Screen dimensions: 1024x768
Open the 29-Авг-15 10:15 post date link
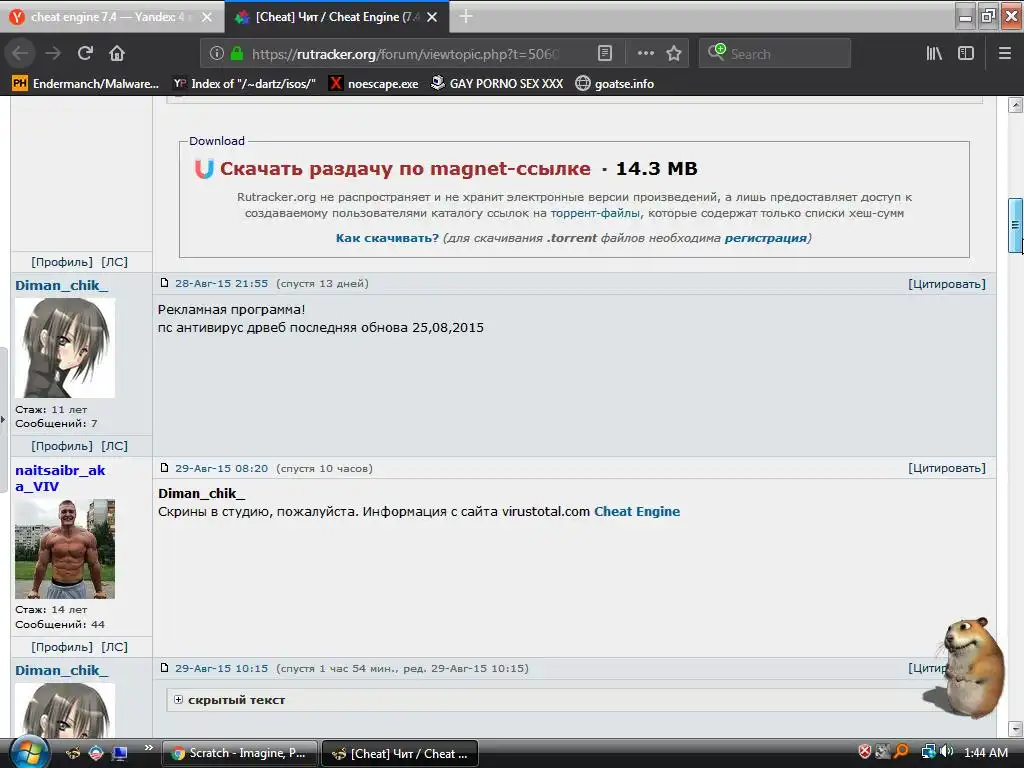[x=221, y=669]
